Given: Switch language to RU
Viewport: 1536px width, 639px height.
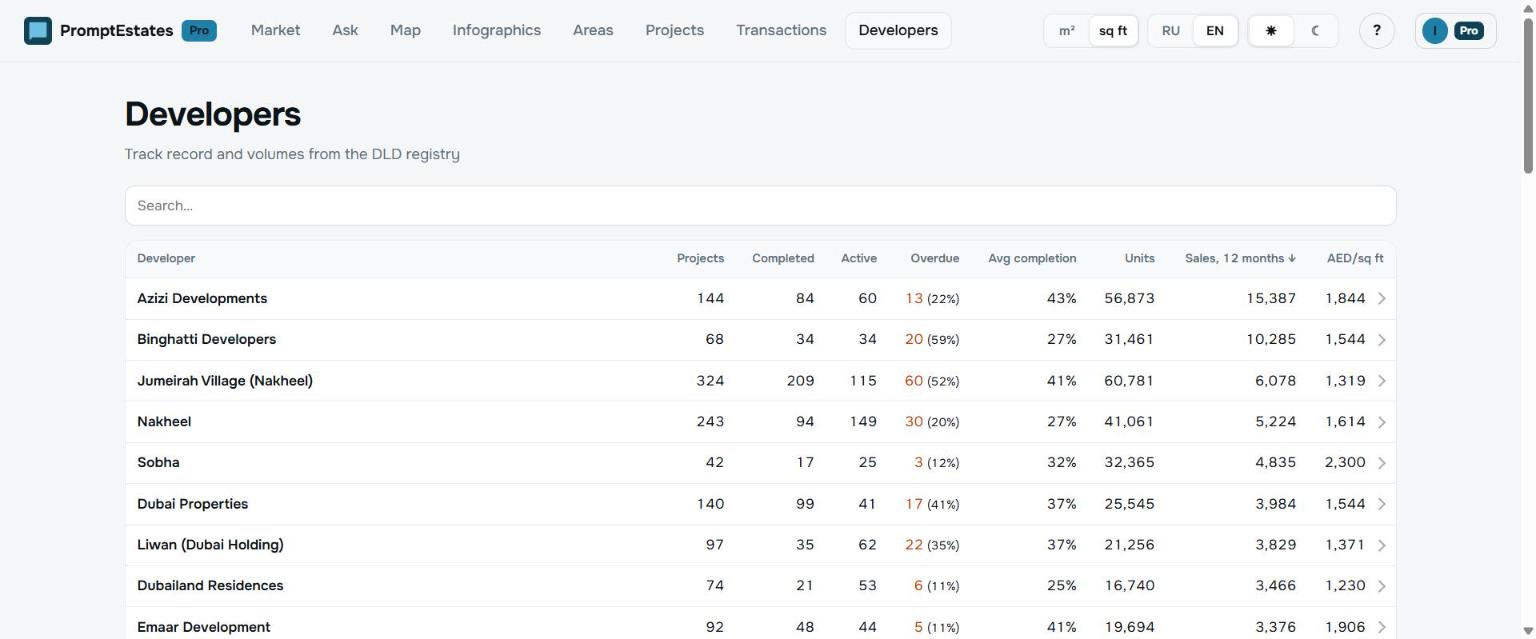Looking at the screenshot, I should click(x=1171, y=31).
